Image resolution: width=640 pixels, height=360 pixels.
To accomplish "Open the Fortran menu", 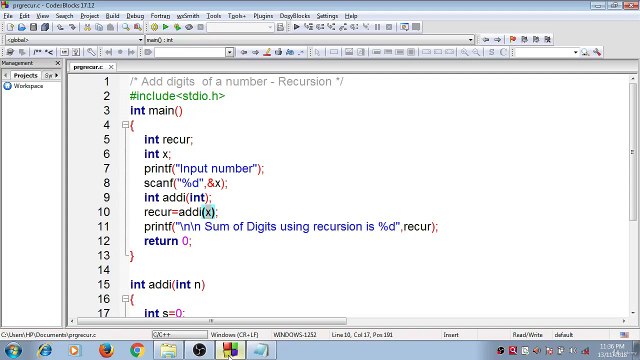I will click(160, 16).
